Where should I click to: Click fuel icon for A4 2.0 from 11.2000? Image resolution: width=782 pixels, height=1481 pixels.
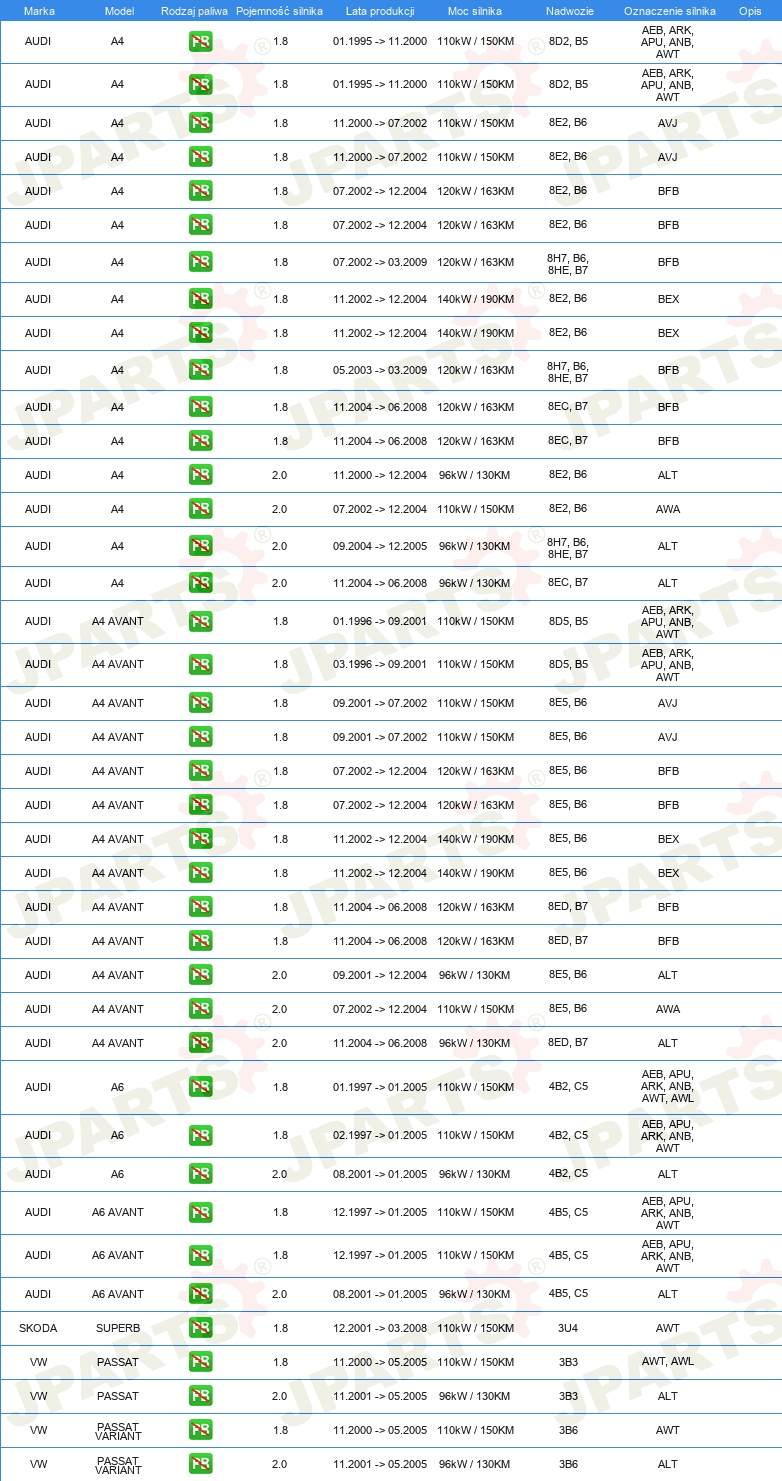(201, 475)
